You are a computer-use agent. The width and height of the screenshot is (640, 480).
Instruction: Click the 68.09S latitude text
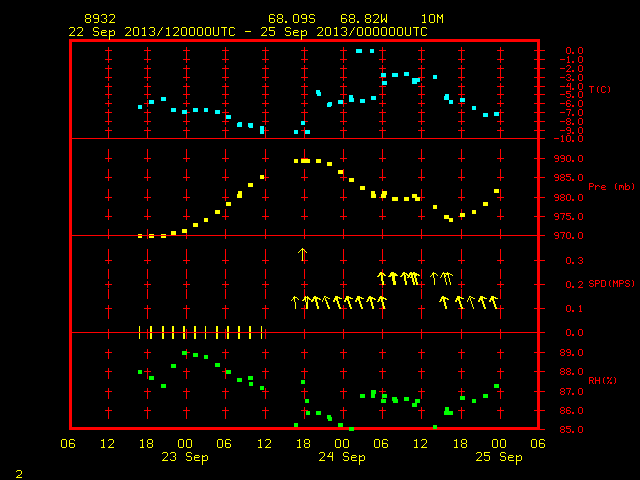coord(291,19)
